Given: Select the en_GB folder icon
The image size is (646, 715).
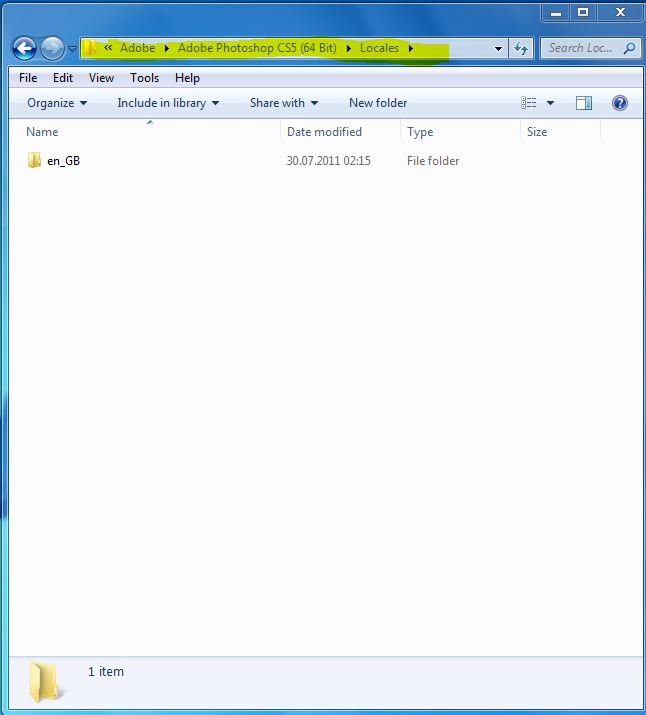Looking at the screenshot, I should click(34, 160).
